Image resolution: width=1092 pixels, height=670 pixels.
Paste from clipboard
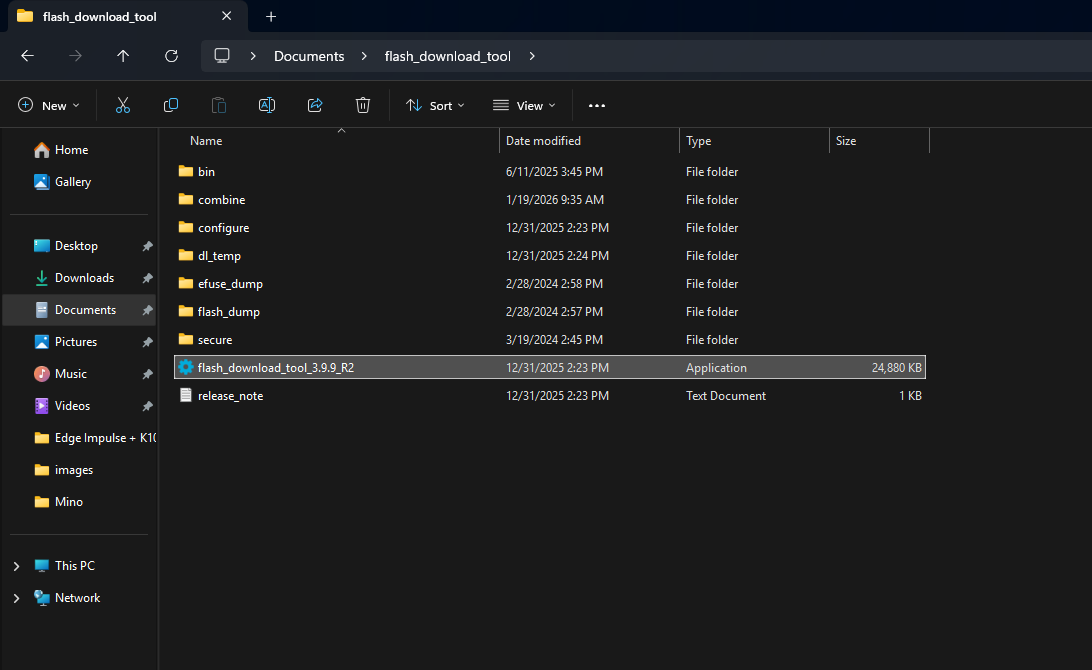pos(219,105)
